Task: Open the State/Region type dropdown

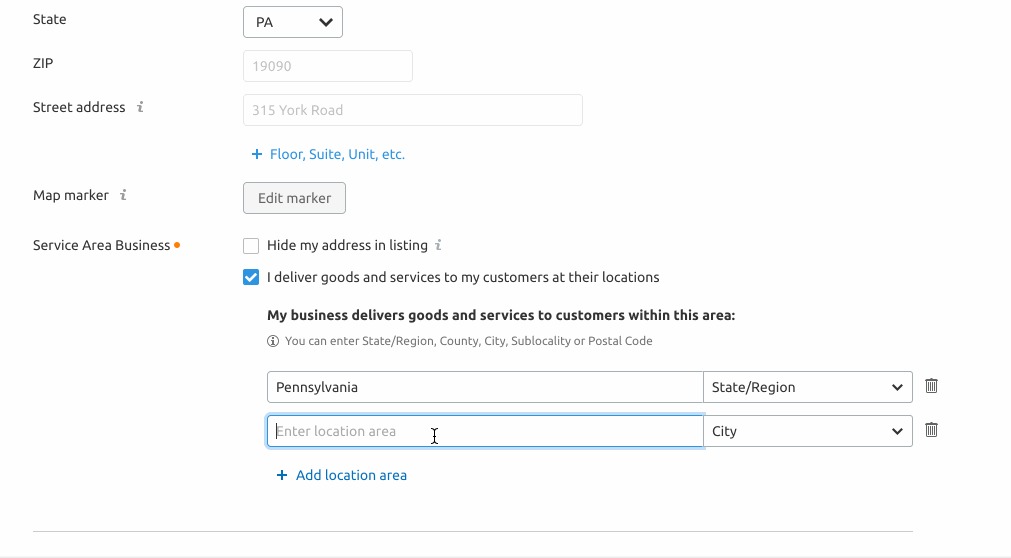Action: pos(807,387)
